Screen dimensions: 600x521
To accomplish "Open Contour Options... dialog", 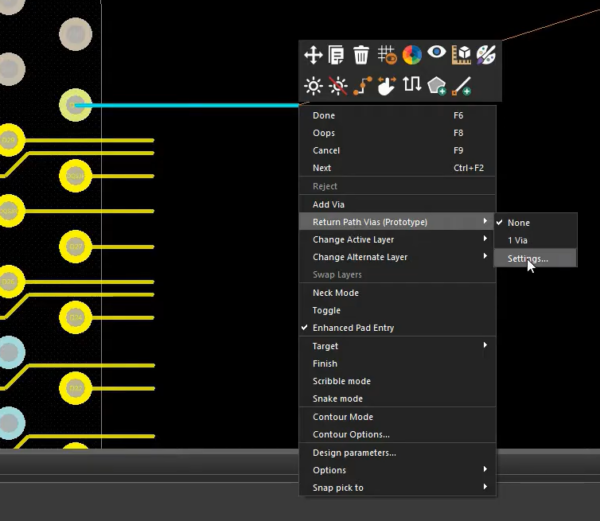I will (x=397, y=435).
